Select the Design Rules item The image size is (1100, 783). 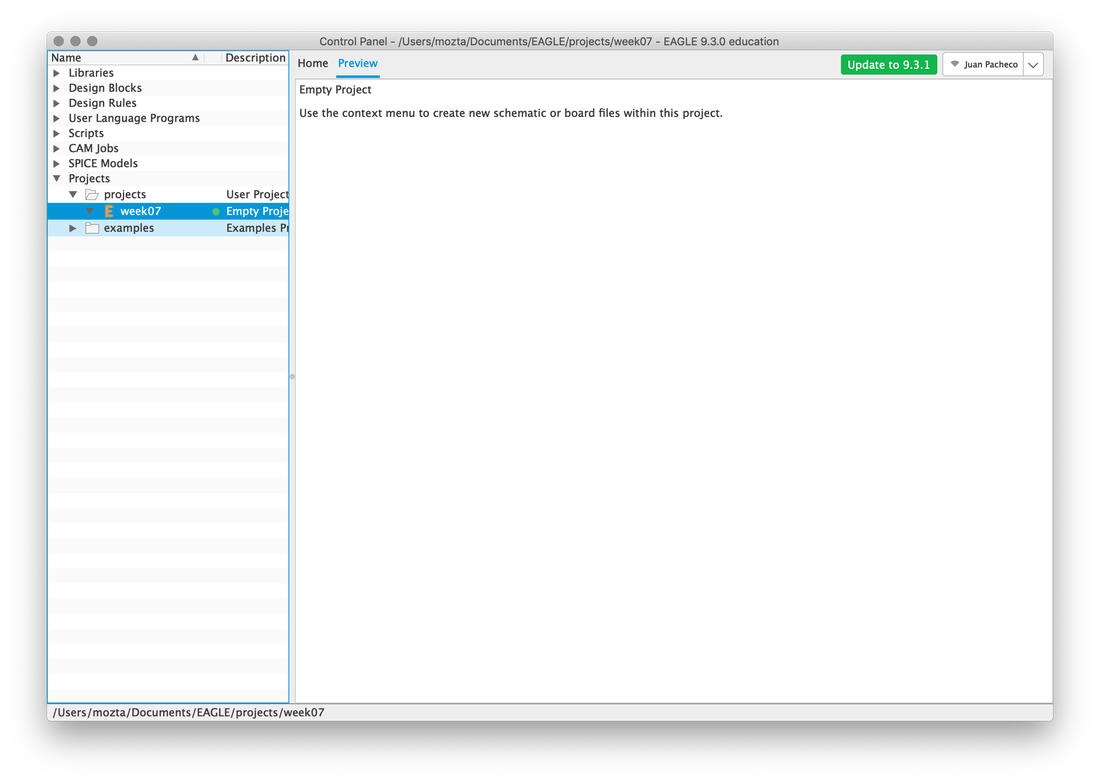coord(102,103)
